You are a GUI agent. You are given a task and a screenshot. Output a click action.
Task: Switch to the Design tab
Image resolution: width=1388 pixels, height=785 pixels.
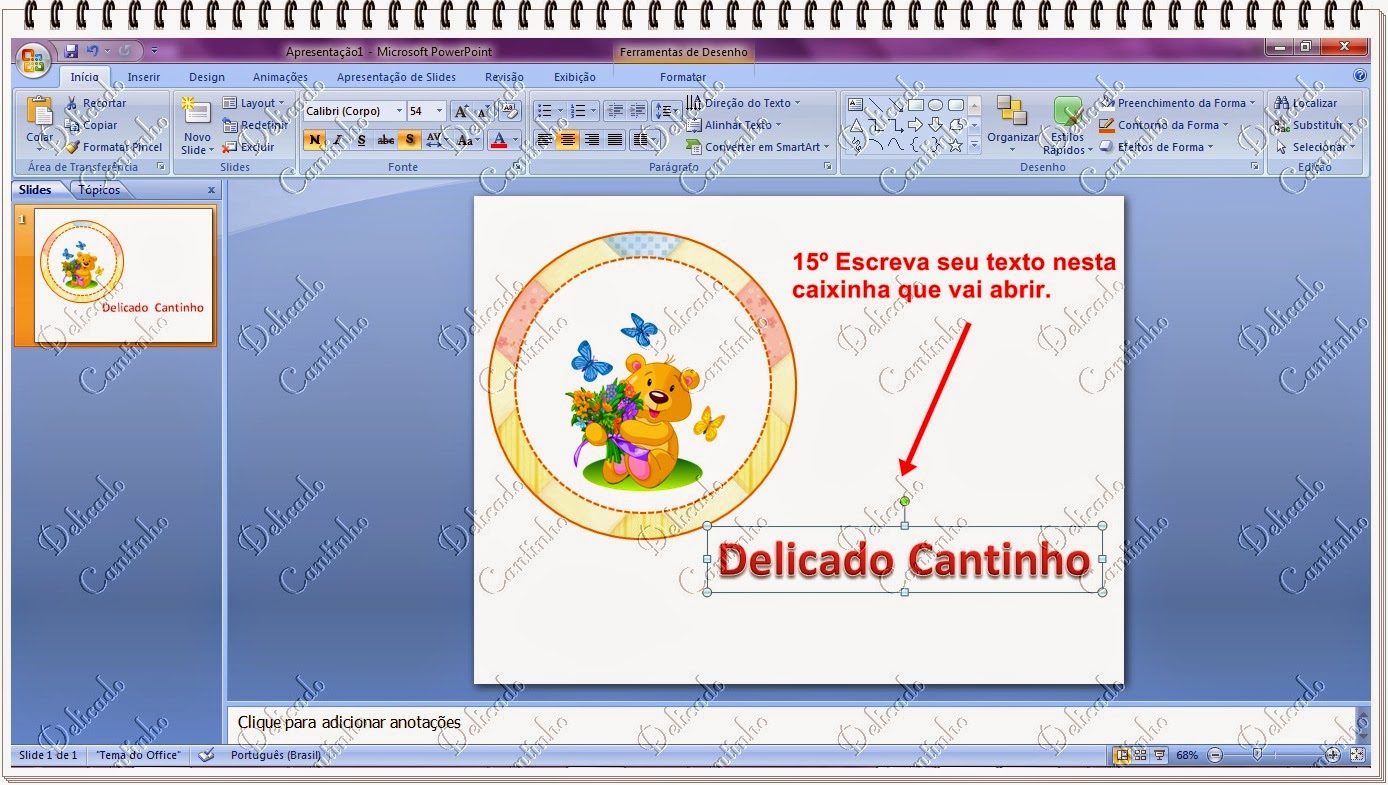[207, 77]
